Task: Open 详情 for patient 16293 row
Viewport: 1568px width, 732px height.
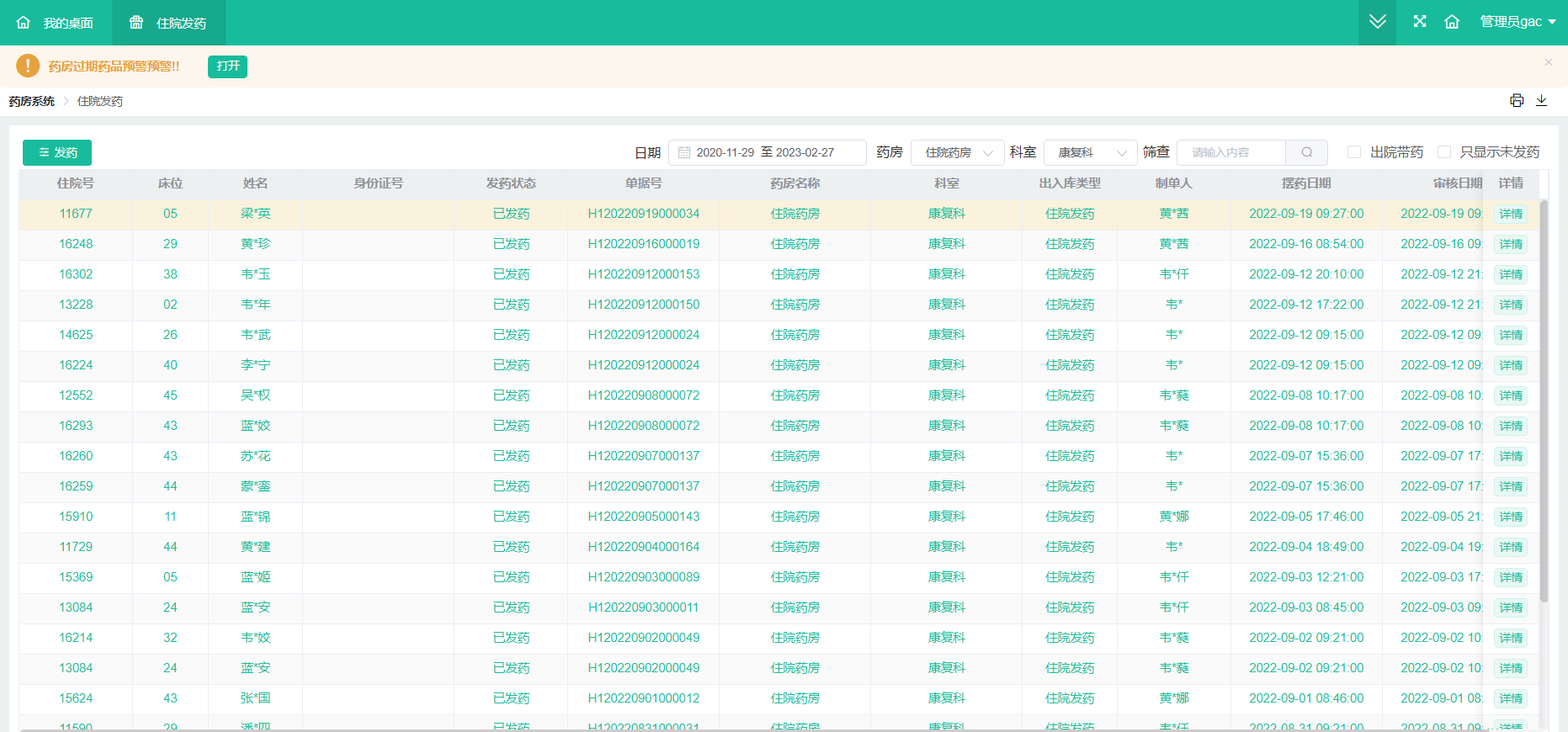Action: click(x=1511, y=426)
